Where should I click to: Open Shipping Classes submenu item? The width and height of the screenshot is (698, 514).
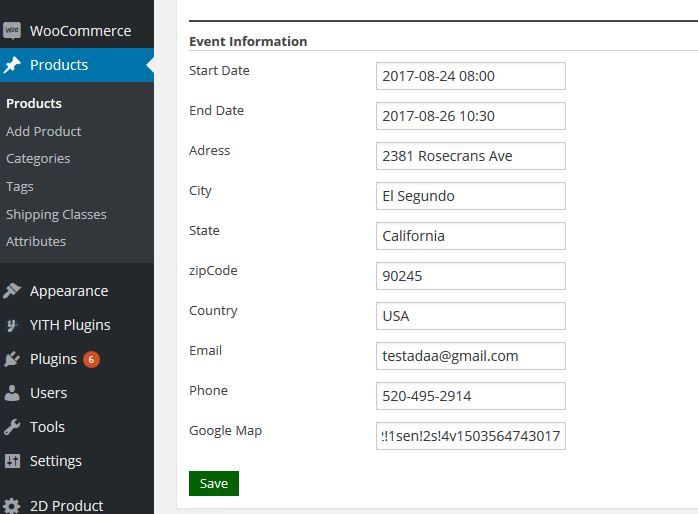[x=56, y=214]
